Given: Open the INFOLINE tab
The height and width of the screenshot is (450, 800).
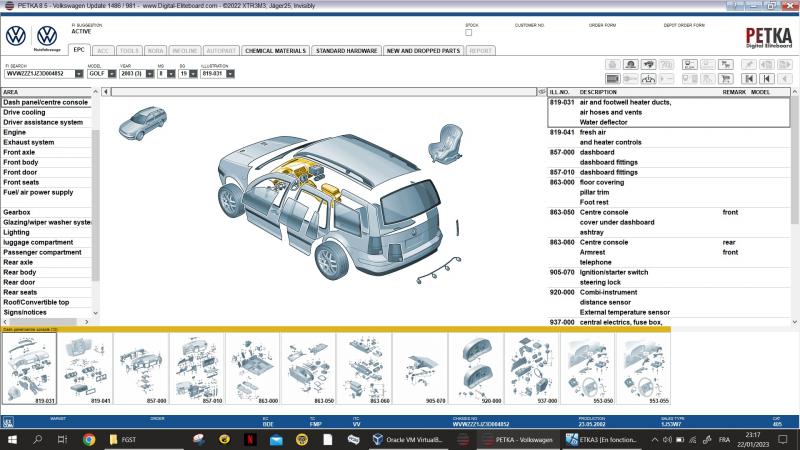Looking at the screenshot, I should 185,51.
